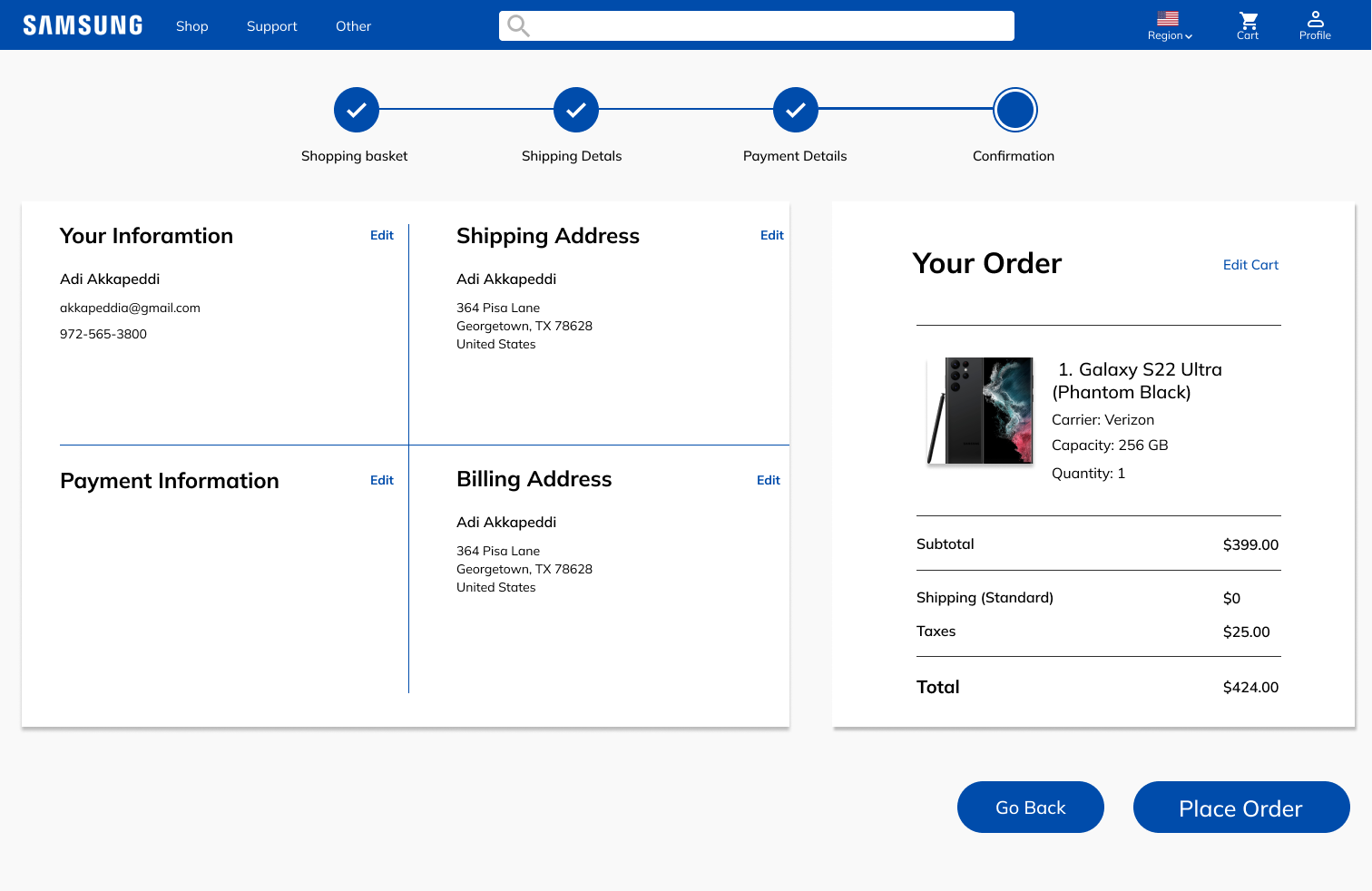Image resolution: width=1372 pixels, height=891 pixels.
Task: Click the US flag region icon
Action: coord(1168,18)
